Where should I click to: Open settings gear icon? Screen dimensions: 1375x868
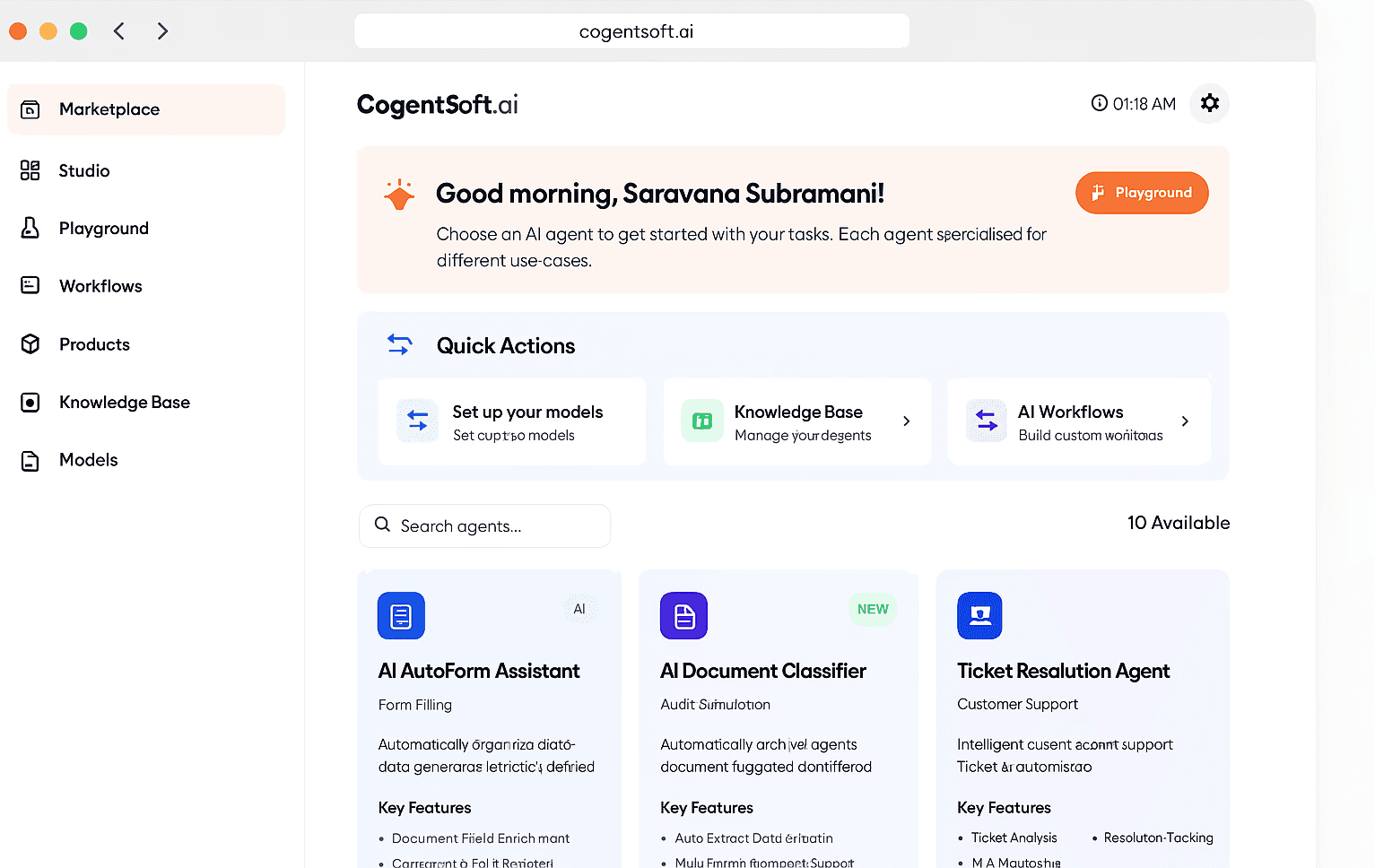tap(1209, 103)
